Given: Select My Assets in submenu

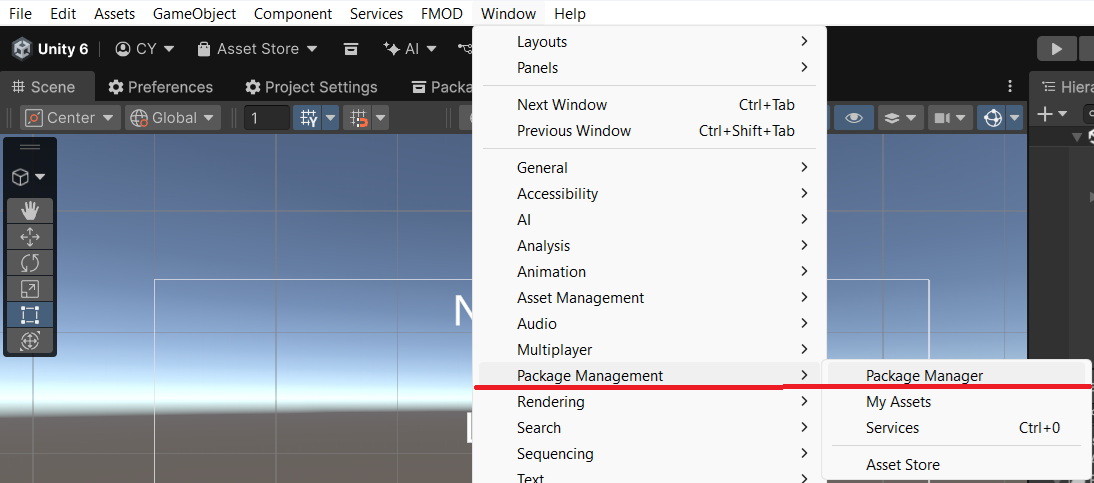Looking at the screenshot, I should 958,402.
